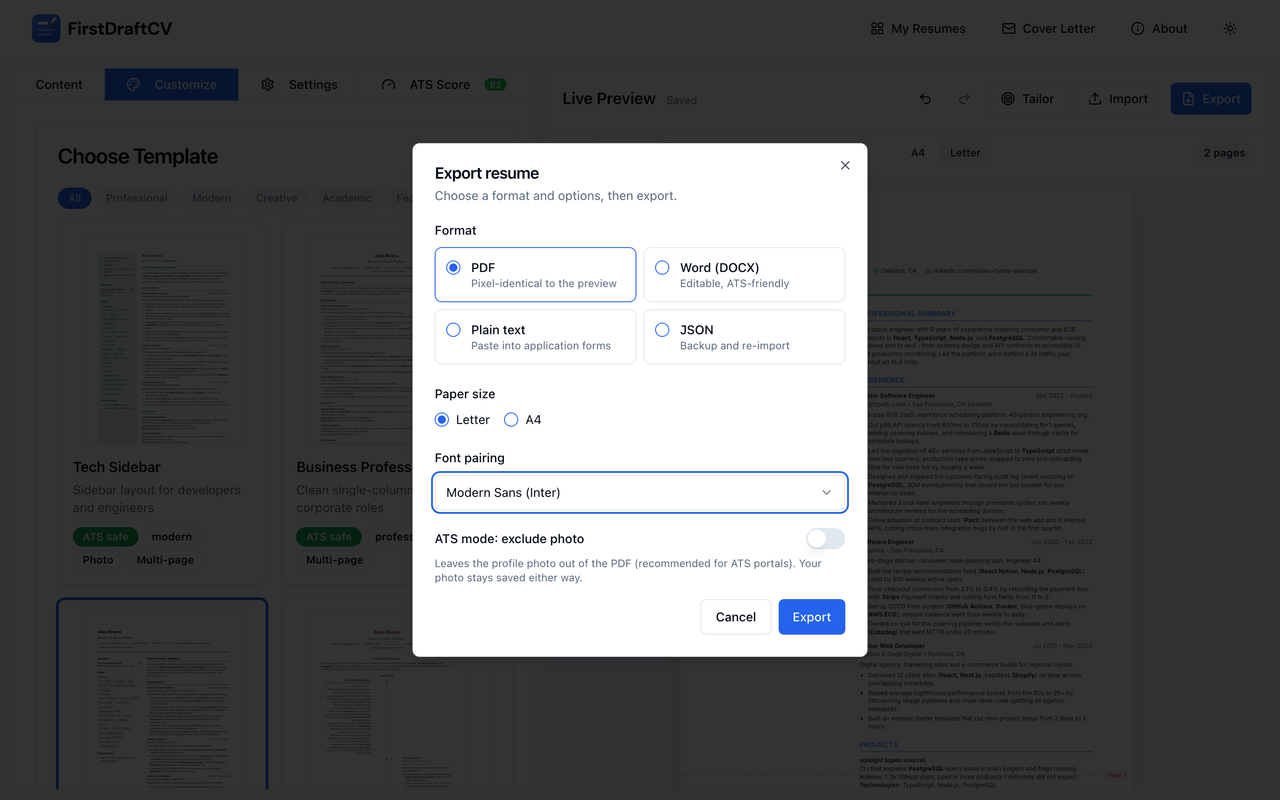Filter templates by Academic
This screenshot has height=800, width=1280.
(x=346, y=198)
